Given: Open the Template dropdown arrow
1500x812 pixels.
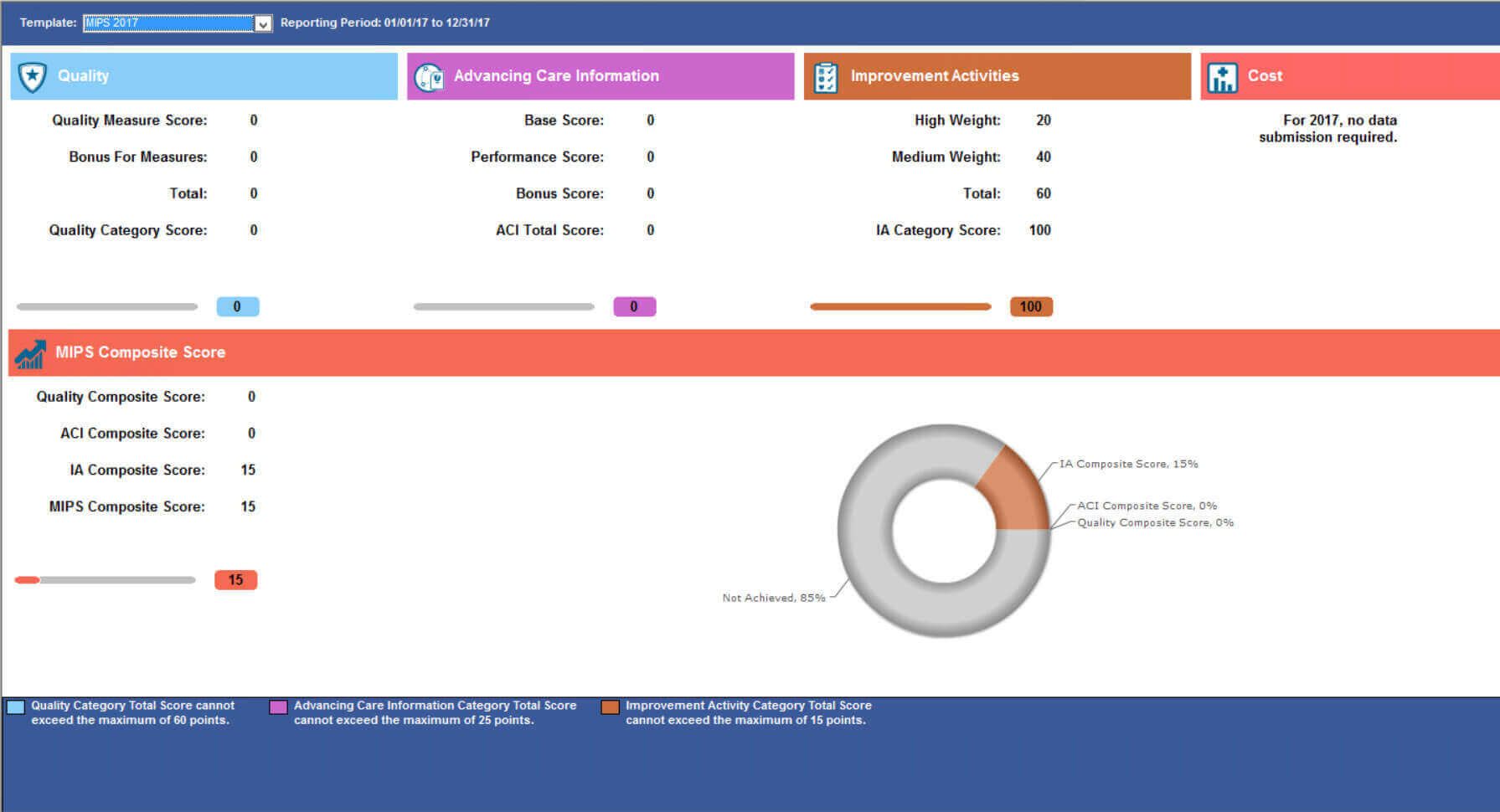Looking at the screenshot, I should [x=263, y=23].
